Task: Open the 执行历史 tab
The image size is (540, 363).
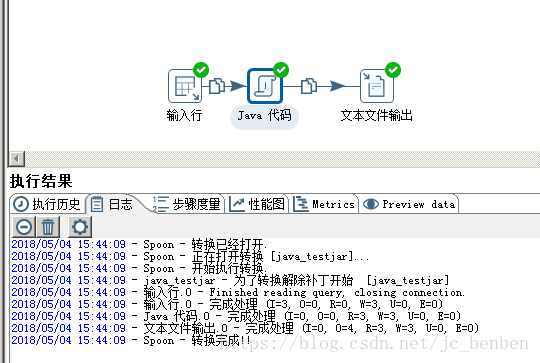Action: 48,204
